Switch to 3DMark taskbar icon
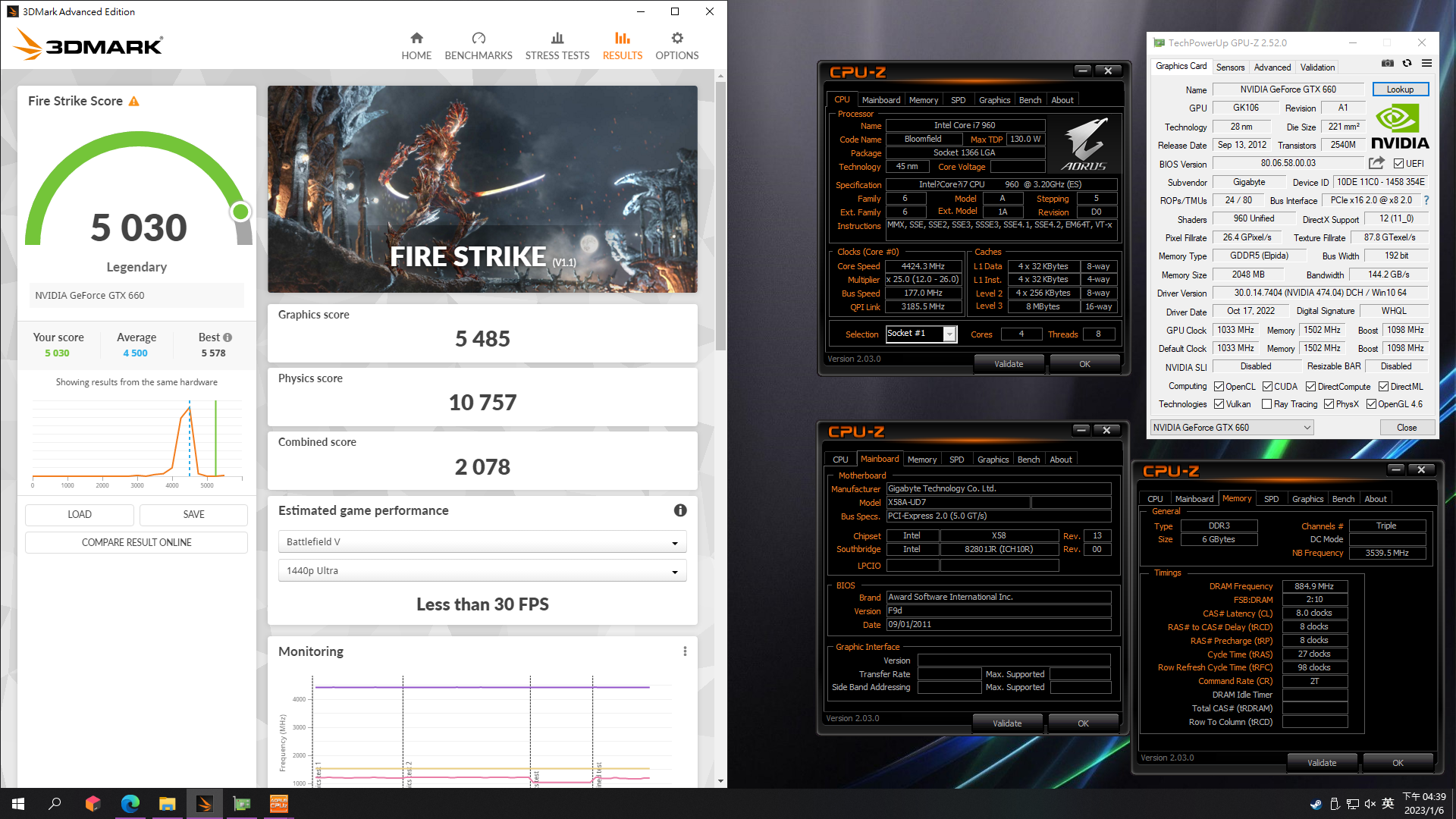1456x819 pixels. 204,804
